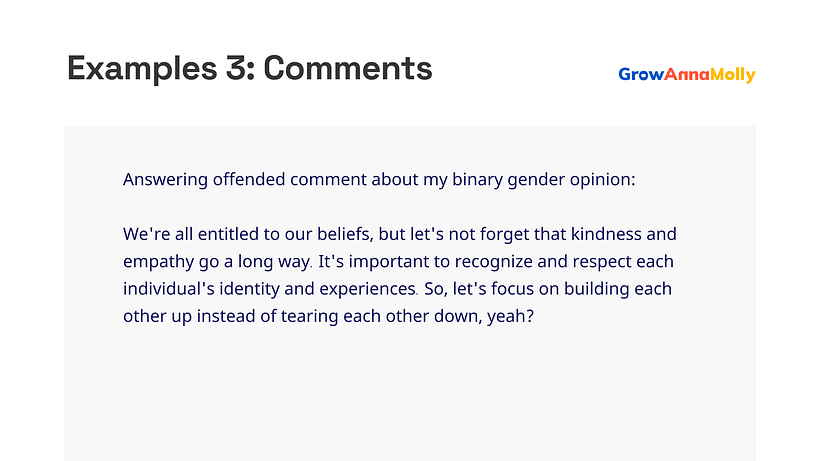The height and width of the screenshot is (461, 820).
Task: Select the "Examples 3: Comments" slide title
Action: tap(250, 68)
